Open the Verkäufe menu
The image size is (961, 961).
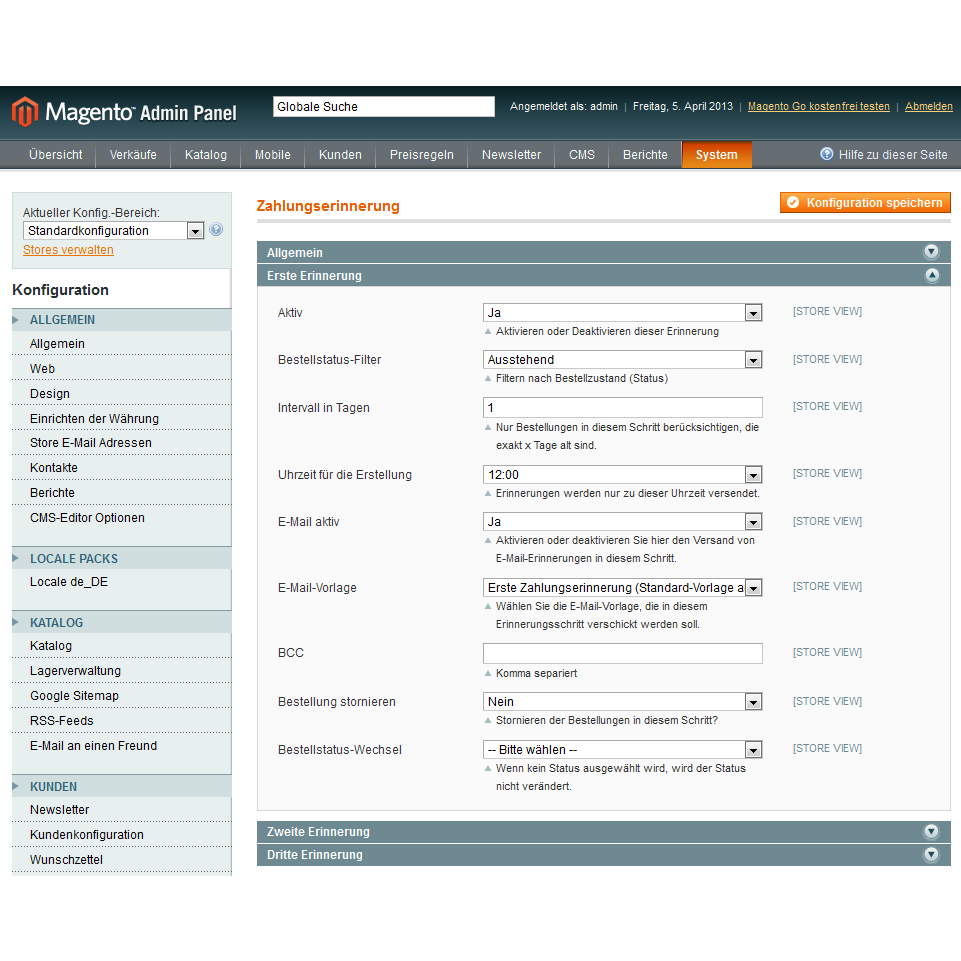[133, 154]
